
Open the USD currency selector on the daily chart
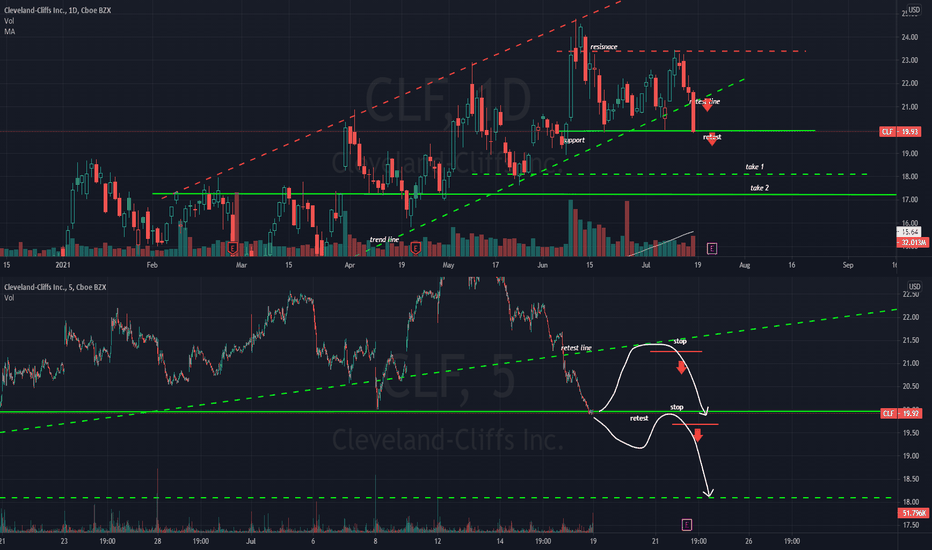[914, 10]
